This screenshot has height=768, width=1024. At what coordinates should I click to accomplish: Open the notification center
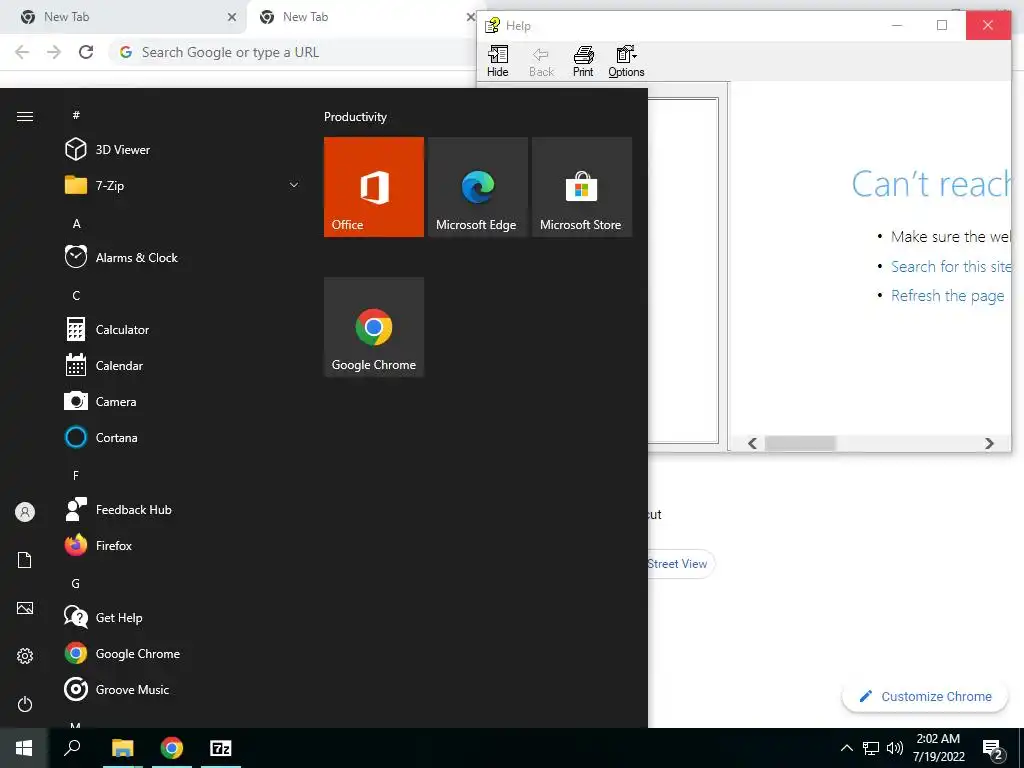coord(993,749)
